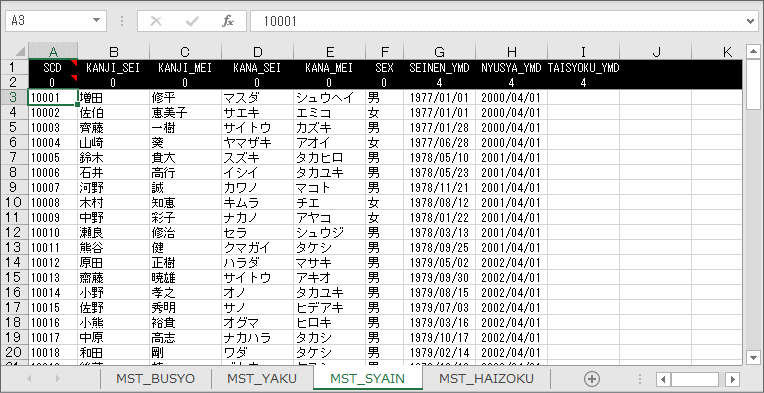The image size is (764, 393).
Task: Click the TAISYOKU_YMD header cell
Action: coord(583,68)
